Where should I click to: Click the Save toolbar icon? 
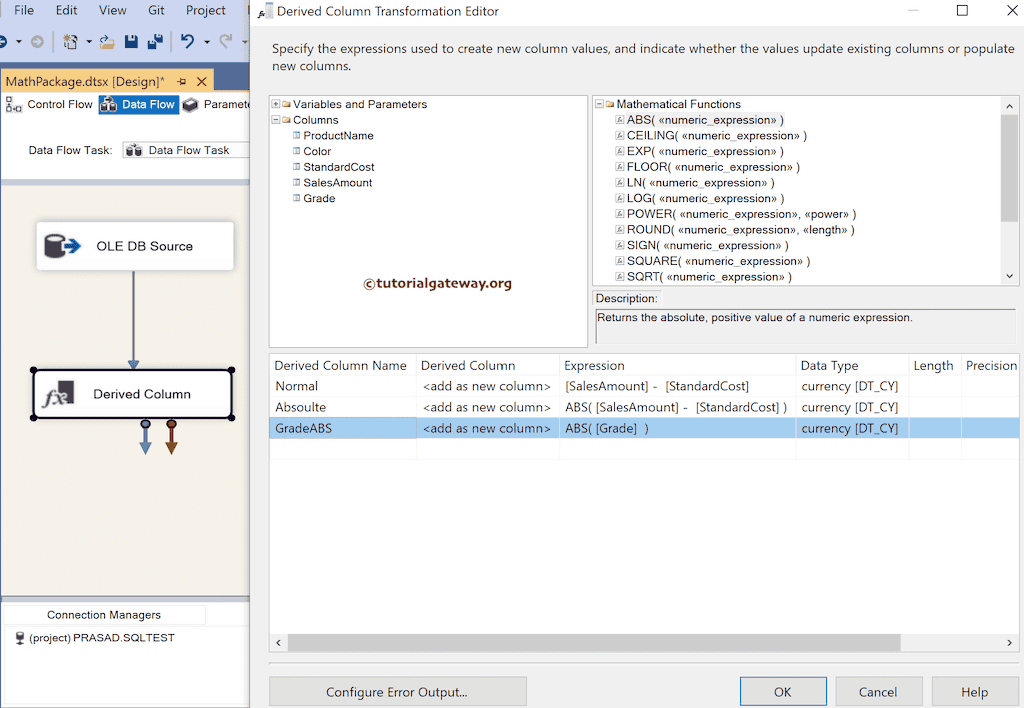[x=132, y=41]
